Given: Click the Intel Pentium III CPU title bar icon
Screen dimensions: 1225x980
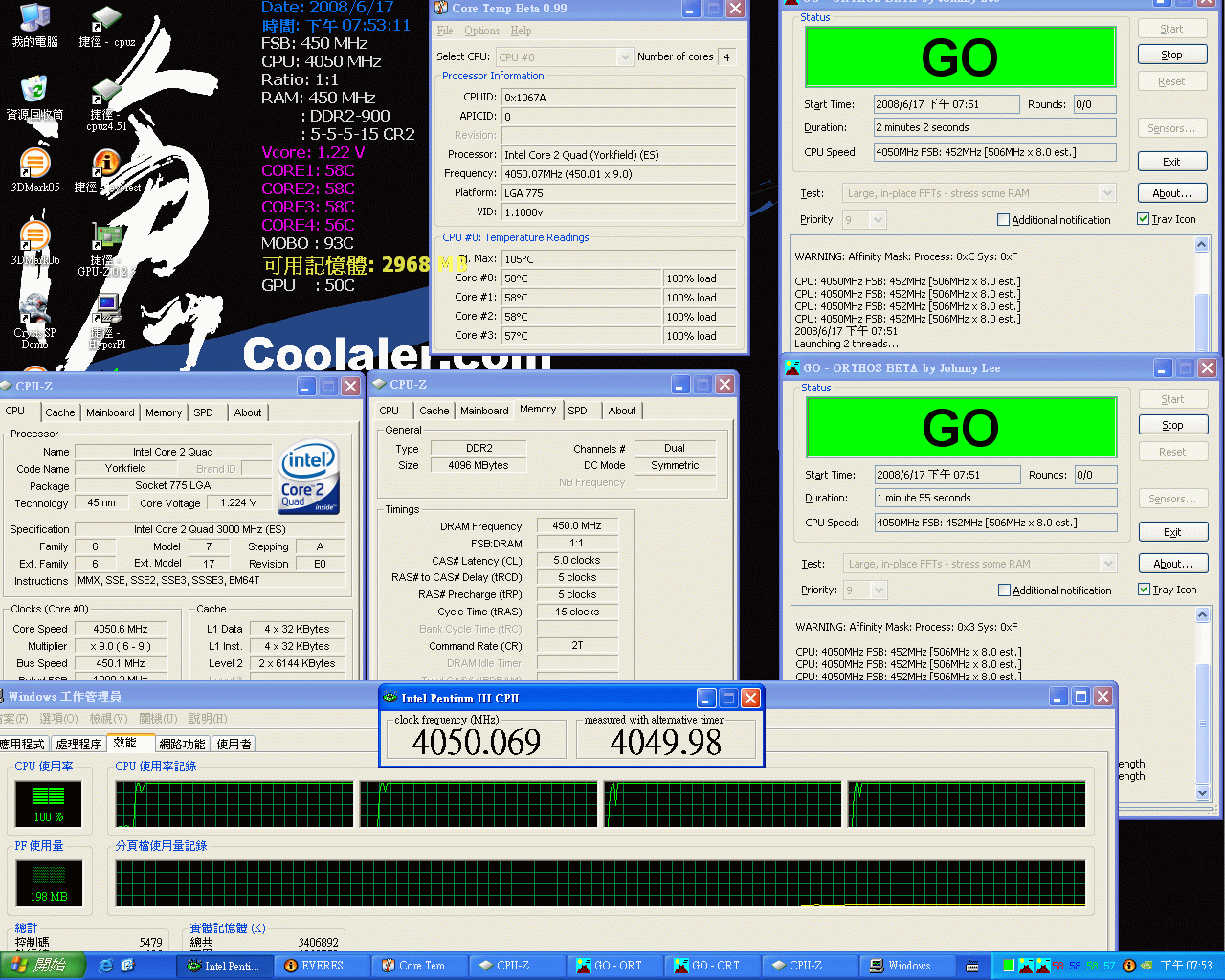Looking at the screenshot, I should click(390, 698).
